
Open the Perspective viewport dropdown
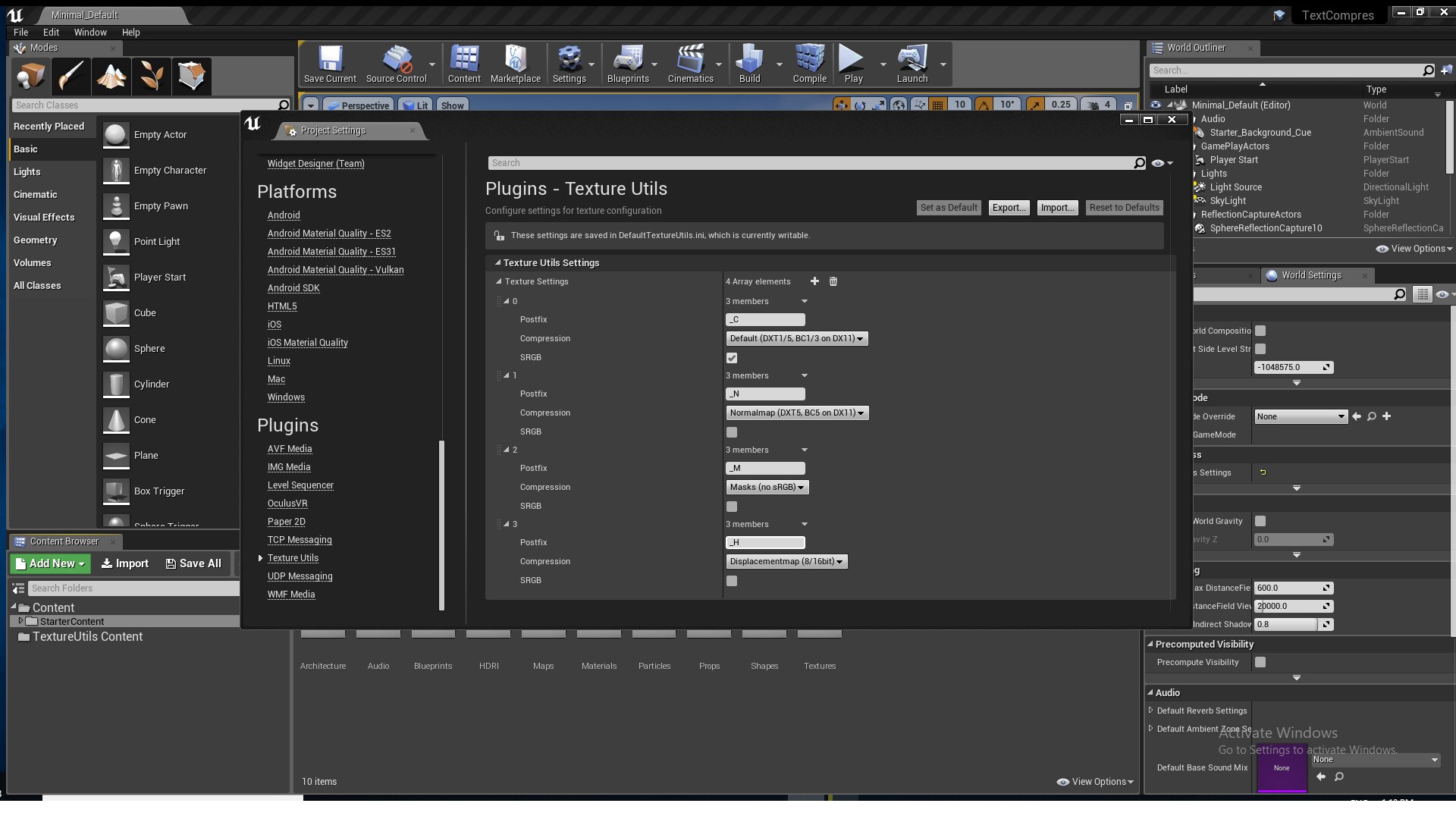pyautogui.click(x=358, y=105)
